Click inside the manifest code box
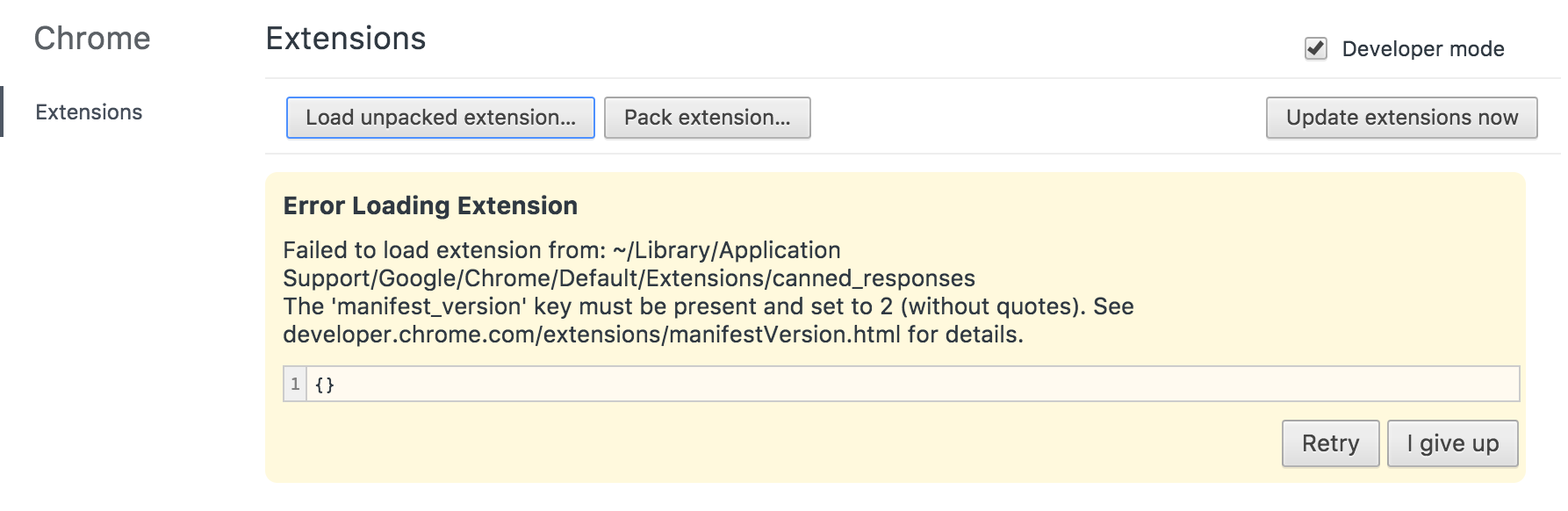 click(878, 385)
